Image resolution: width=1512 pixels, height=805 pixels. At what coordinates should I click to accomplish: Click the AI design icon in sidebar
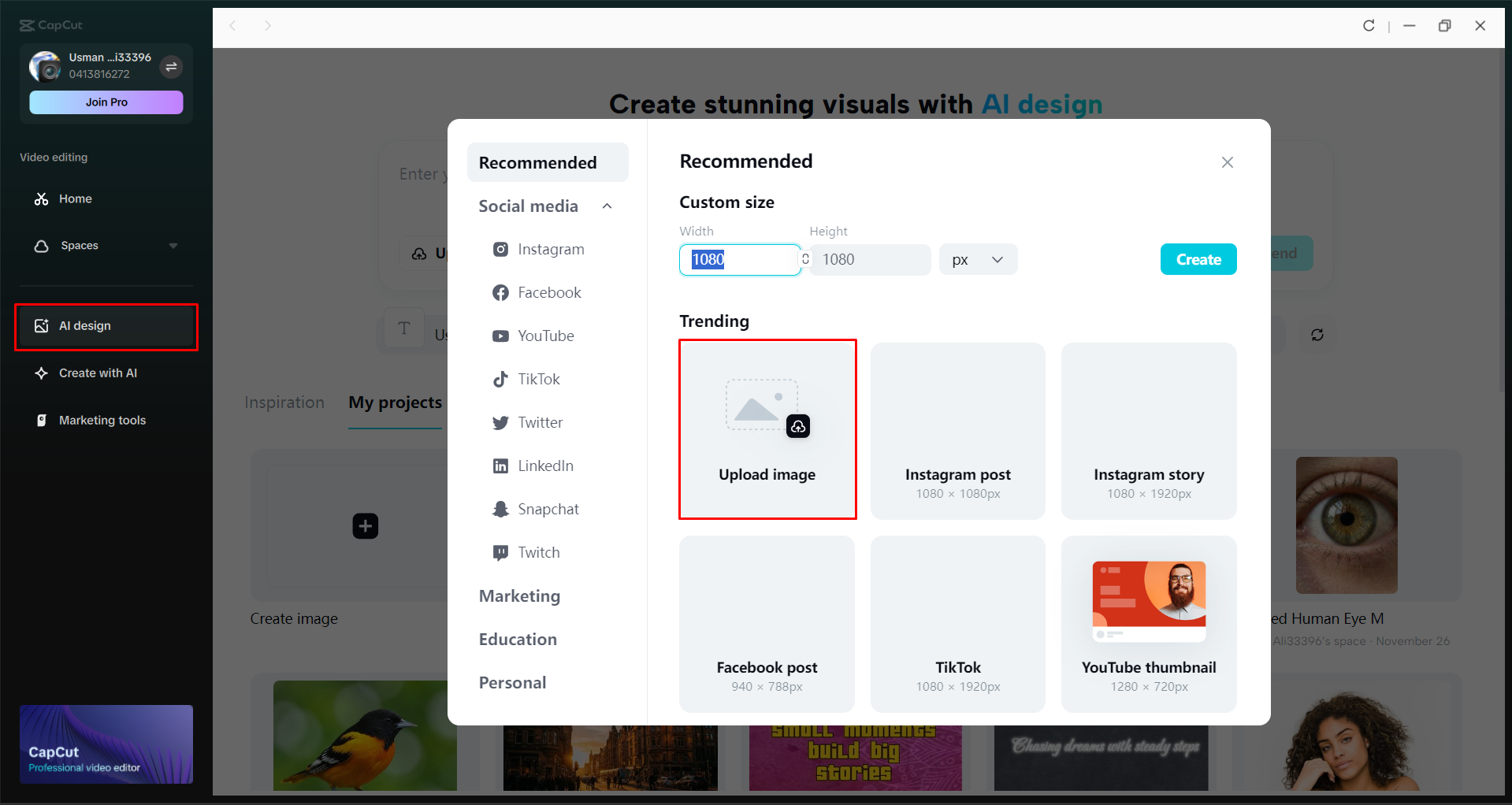click(x=42, y=326)
